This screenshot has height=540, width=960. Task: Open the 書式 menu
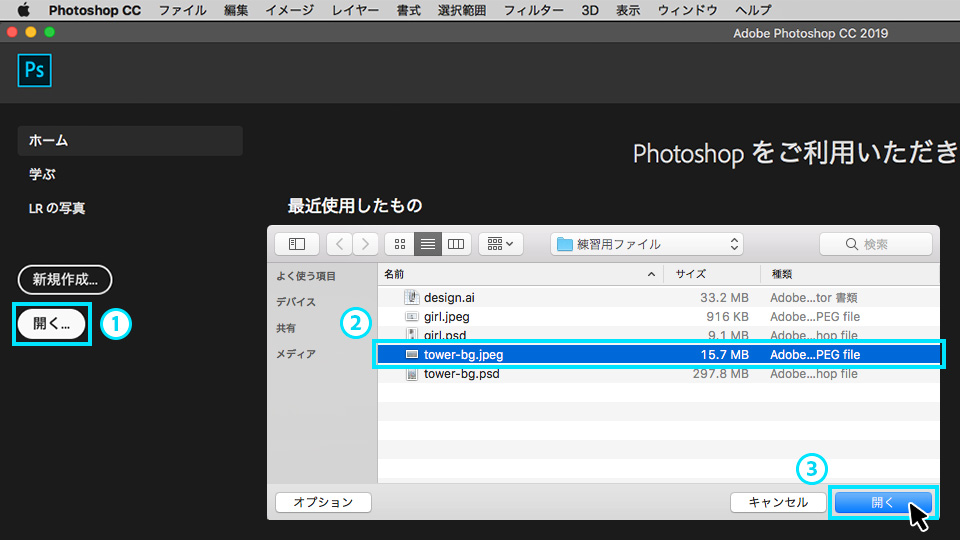pyautogui.click(x=408, y=10)
